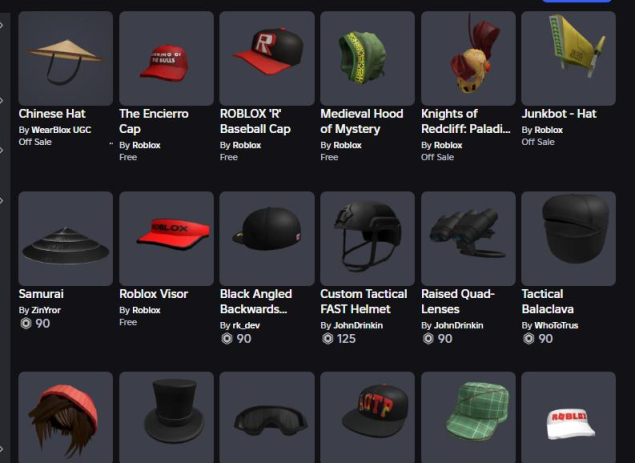Open the green plaid cap thumbnail
Screen dimensions: 635x463
[468, 417]
